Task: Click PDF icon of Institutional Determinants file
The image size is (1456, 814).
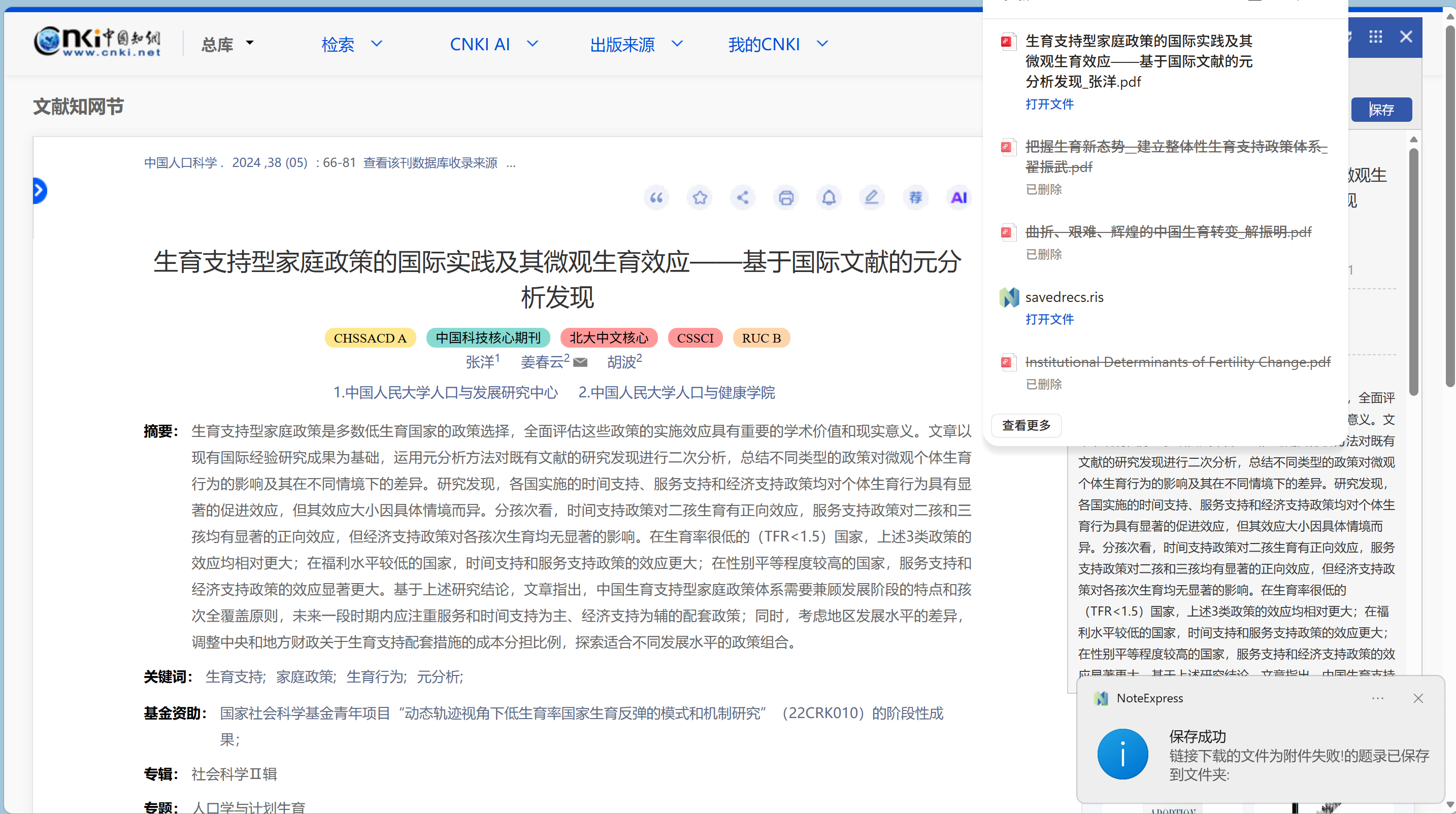Action: (1008, 362)
